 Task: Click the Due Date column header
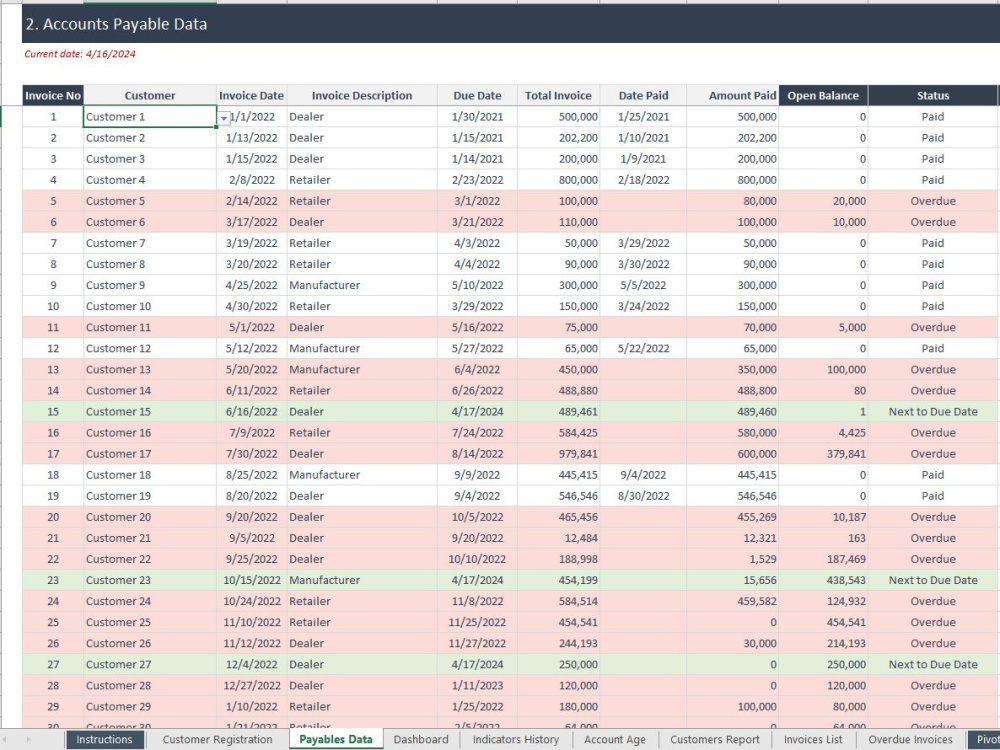pos(477,96)
